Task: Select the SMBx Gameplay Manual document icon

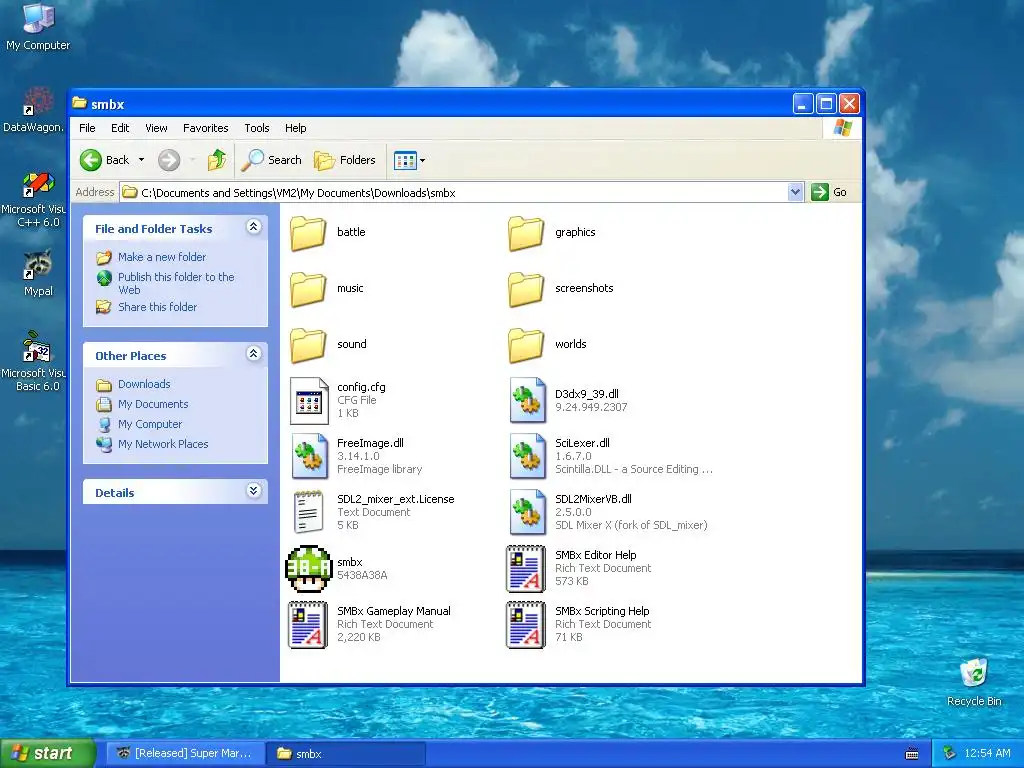Action: pos(308,625)
